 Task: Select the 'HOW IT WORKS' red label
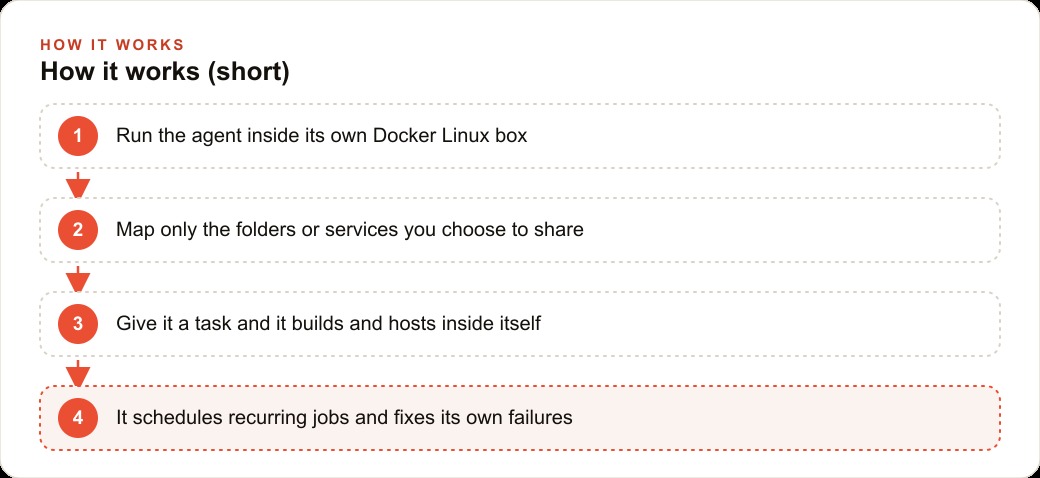pos(112,45)
